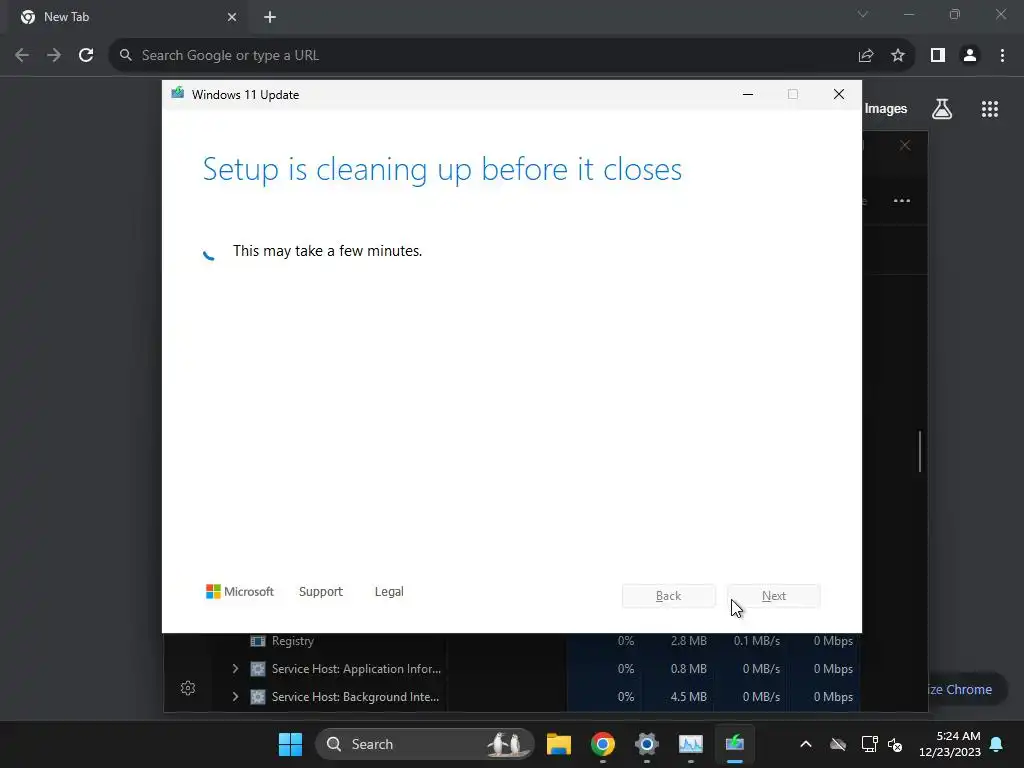Click the page scrollbar thumb
Image resolution: width=1024 pixels, height=768 pixels.
pyautogui.click(x=920, y=451)
